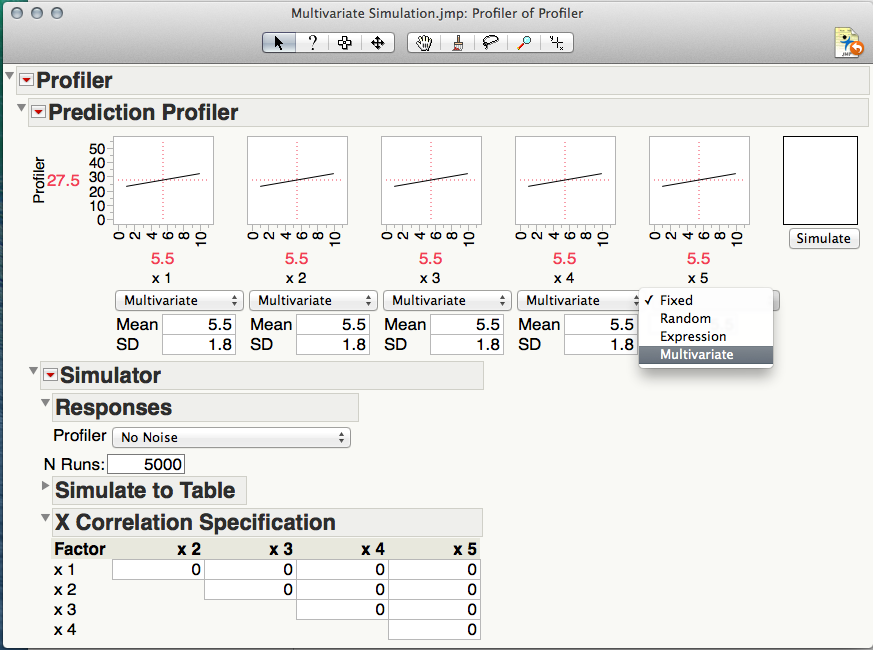
Task: Collapse the X Correlation Specification section
Action: [x=45, y=517]
